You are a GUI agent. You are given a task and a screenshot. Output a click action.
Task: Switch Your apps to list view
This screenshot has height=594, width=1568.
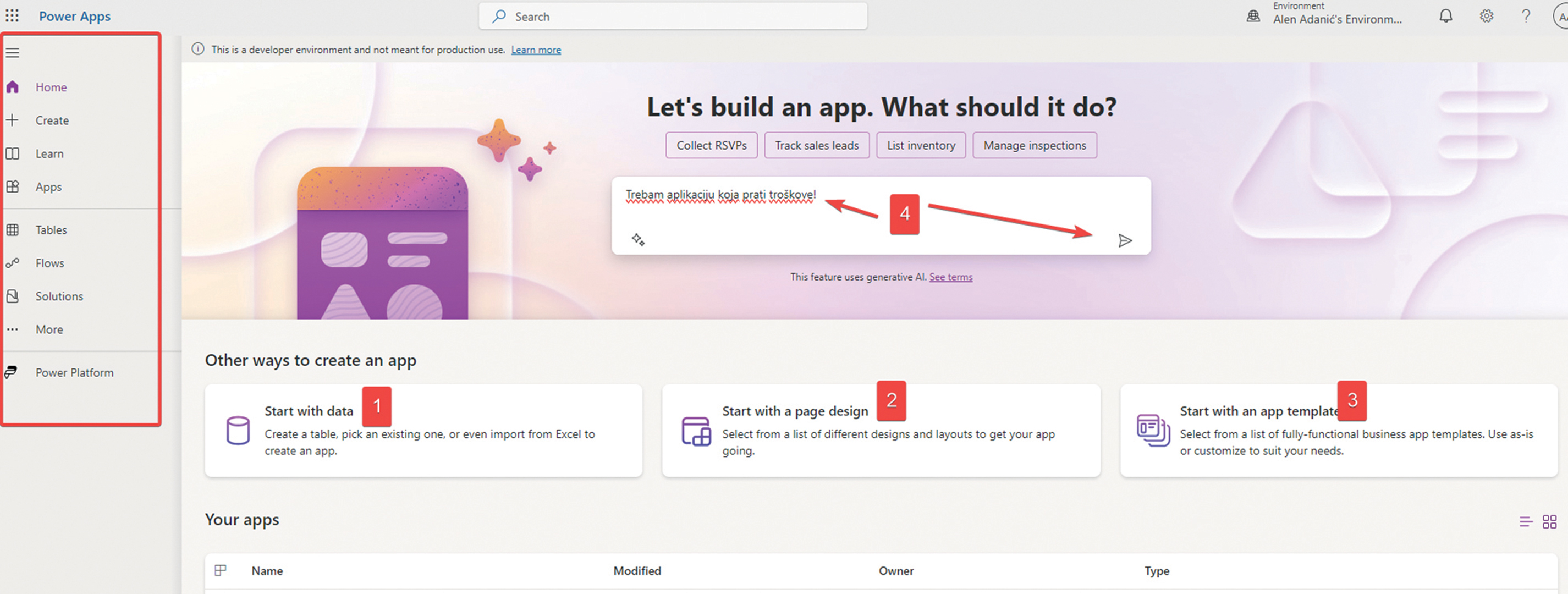coord(1526,521)
